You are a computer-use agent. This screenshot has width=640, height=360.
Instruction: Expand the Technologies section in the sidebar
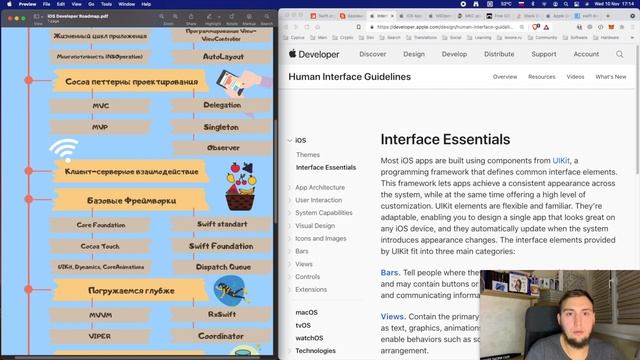[290, 351]
